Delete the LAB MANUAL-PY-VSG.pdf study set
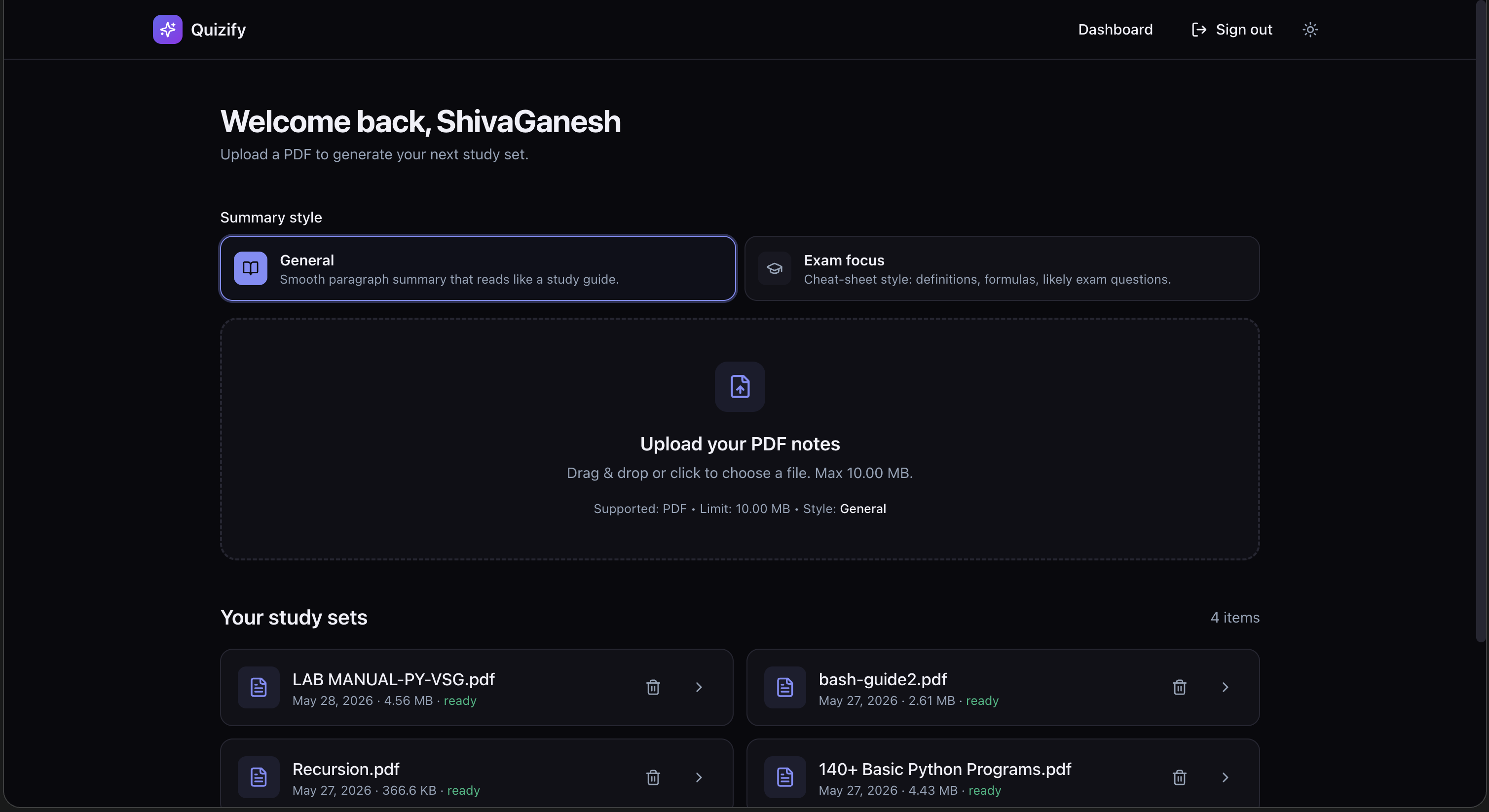 point(653,687)
